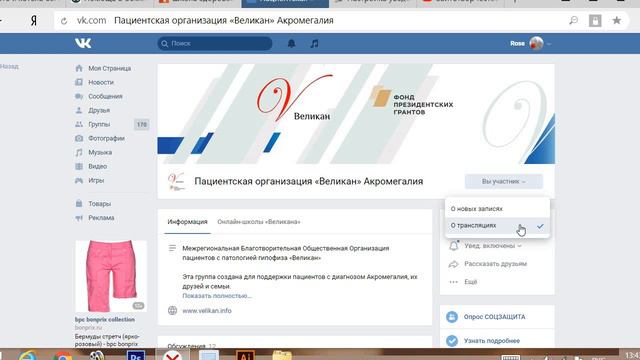640x360 pixels.
Task: Open the notifications bell in the header
Action: click(x=291, y=43)
